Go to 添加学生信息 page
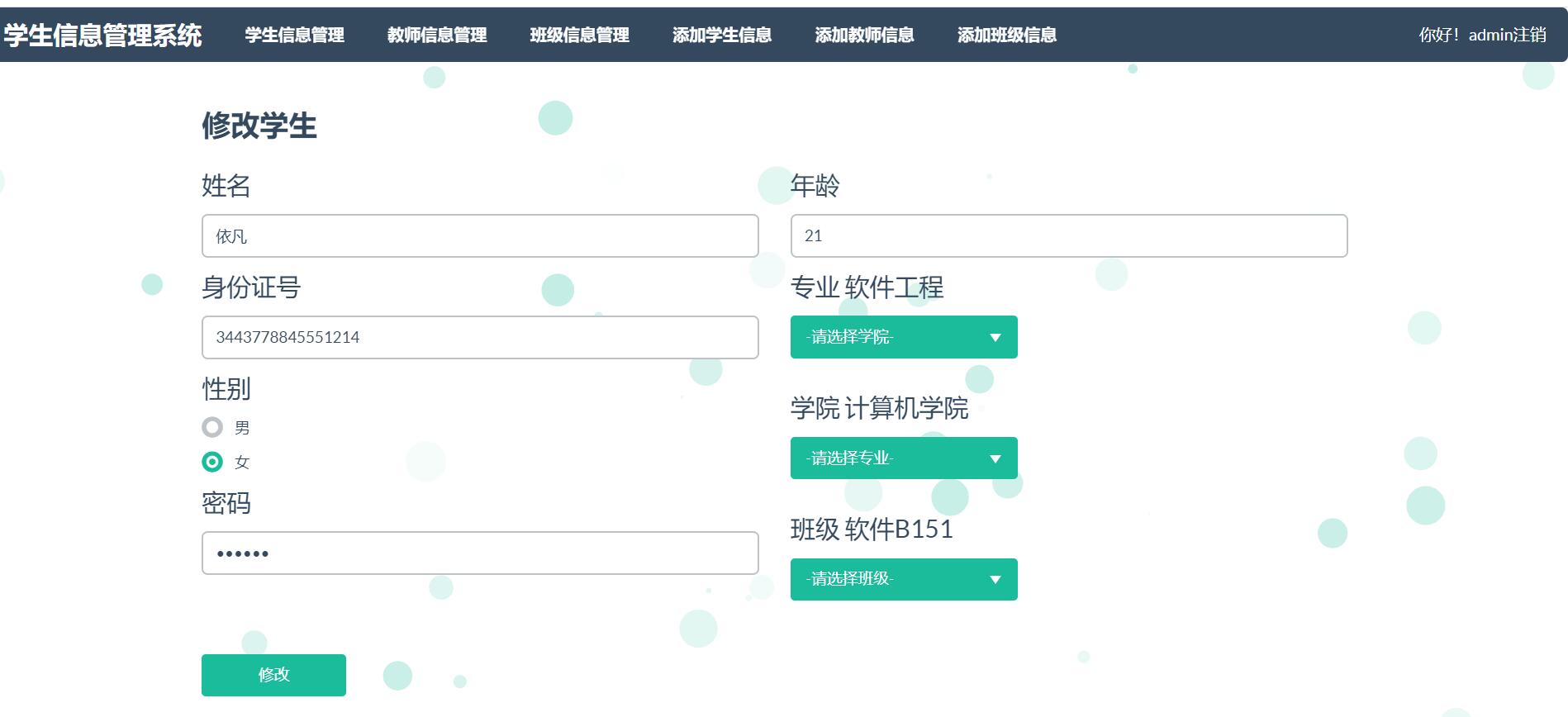 tap(722, 35)
